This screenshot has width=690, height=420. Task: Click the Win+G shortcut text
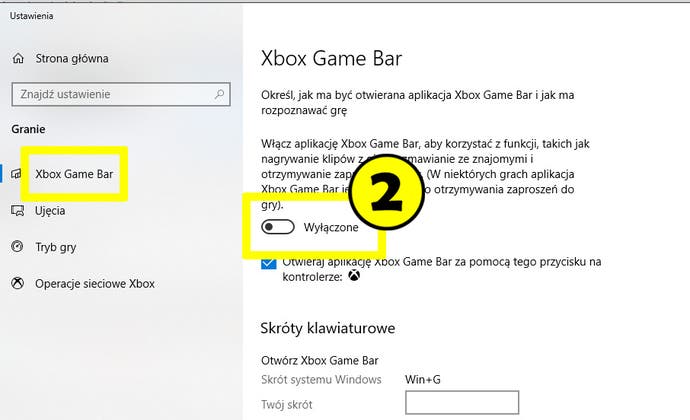point(422,379)
